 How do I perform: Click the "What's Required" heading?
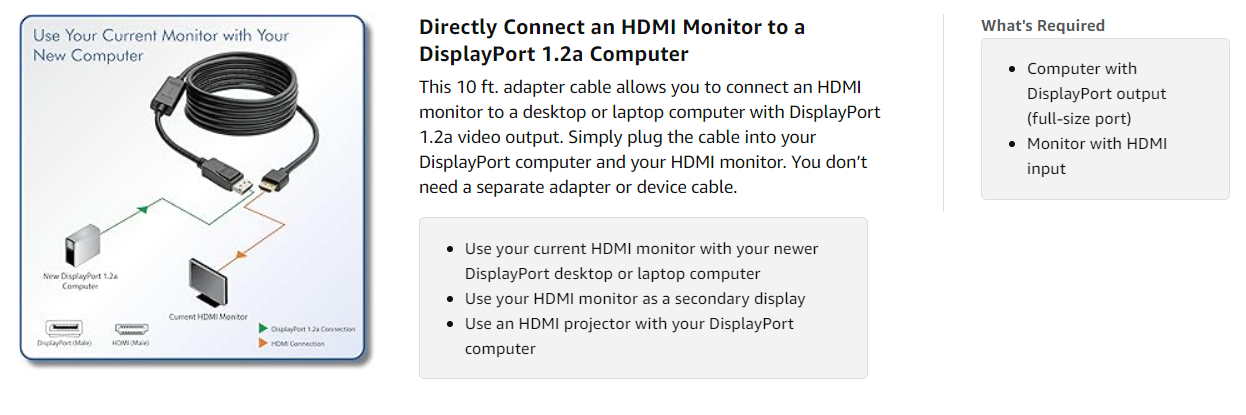[1042, 26]
